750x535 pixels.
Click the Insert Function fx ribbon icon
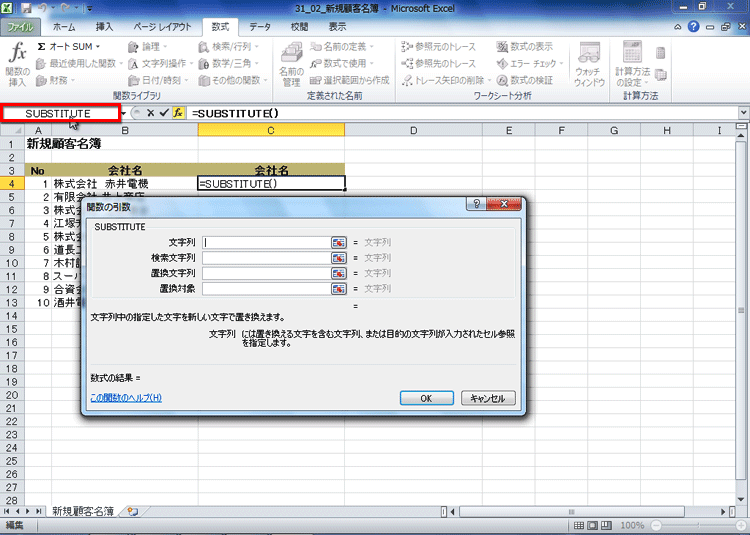pos(18,64)
